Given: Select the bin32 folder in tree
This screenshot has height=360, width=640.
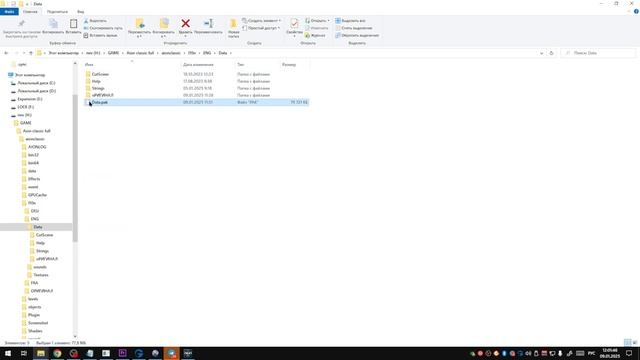Looking at the screenshot, I should pyautogui.click(x=33, y=155).
